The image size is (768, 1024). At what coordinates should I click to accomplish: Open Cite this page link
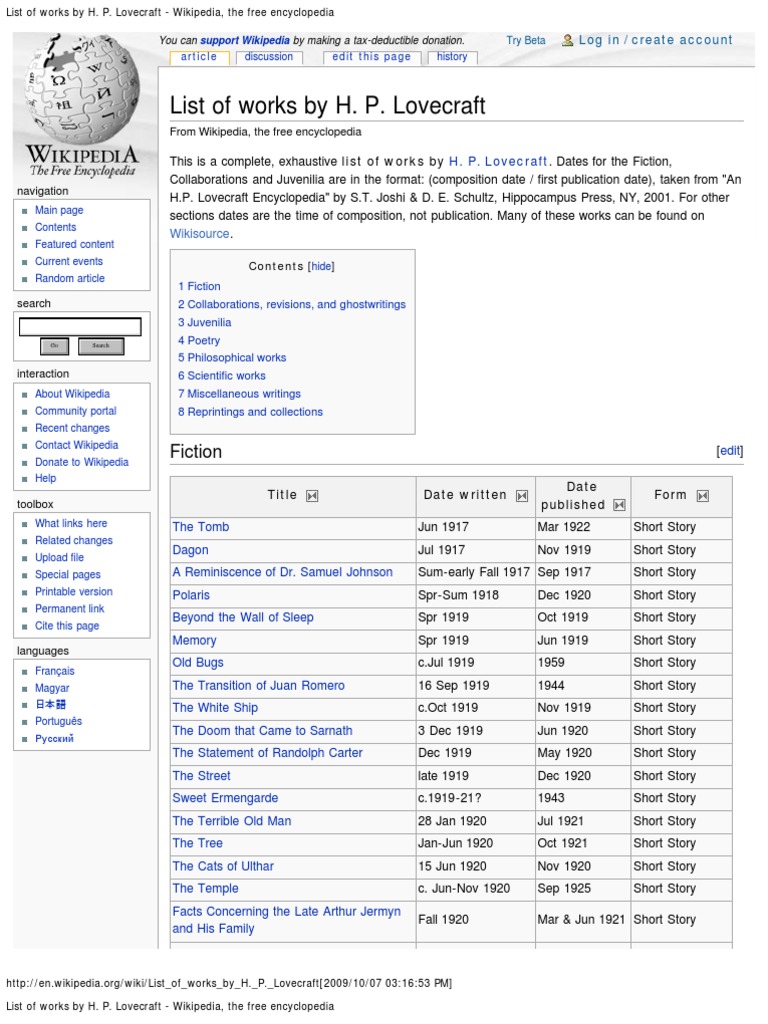67,626
